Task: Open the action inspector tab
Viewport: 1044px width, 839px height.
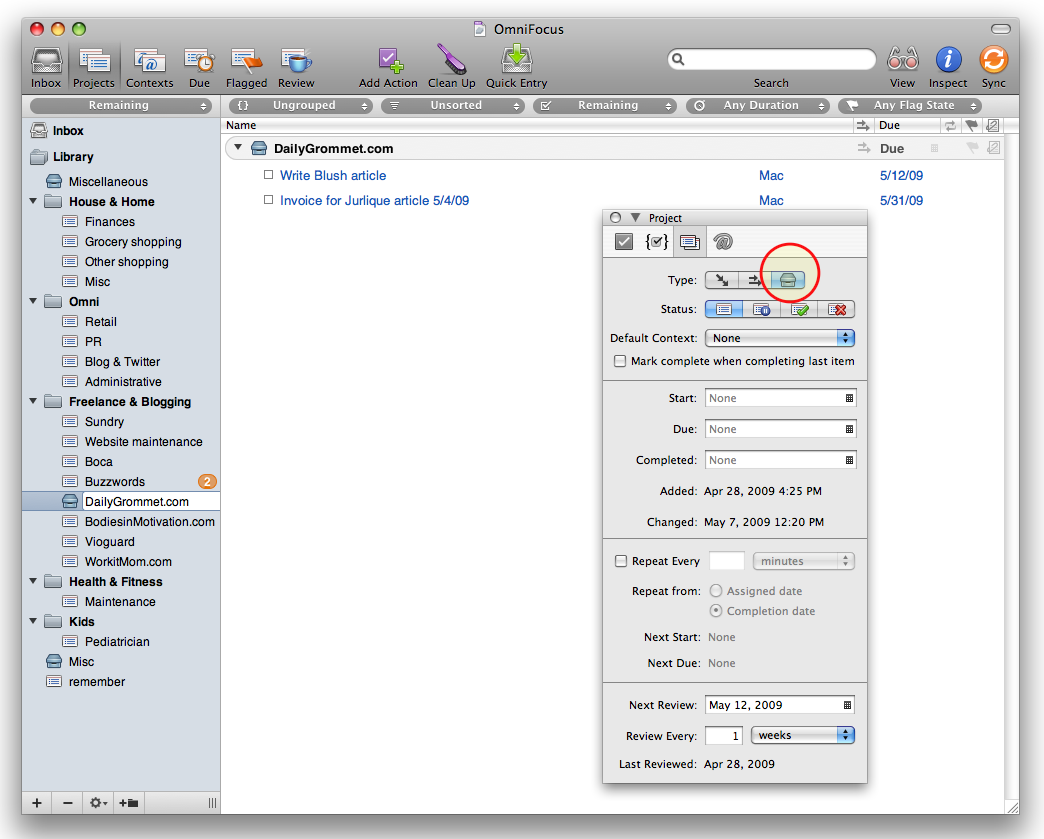Action: pyautogui.click(x=624, y=242)
